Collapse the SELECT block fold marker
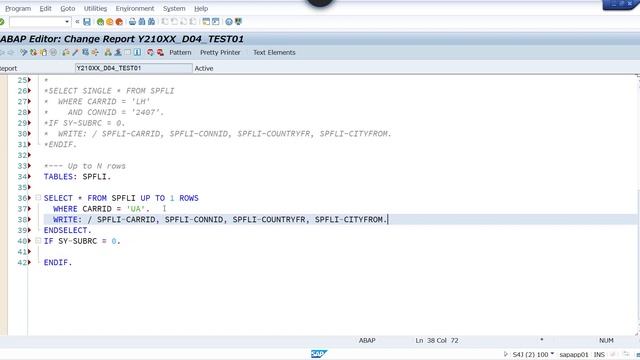Image resolution: width=640 pixels, height=360 pixels. [x=38, y=198]
